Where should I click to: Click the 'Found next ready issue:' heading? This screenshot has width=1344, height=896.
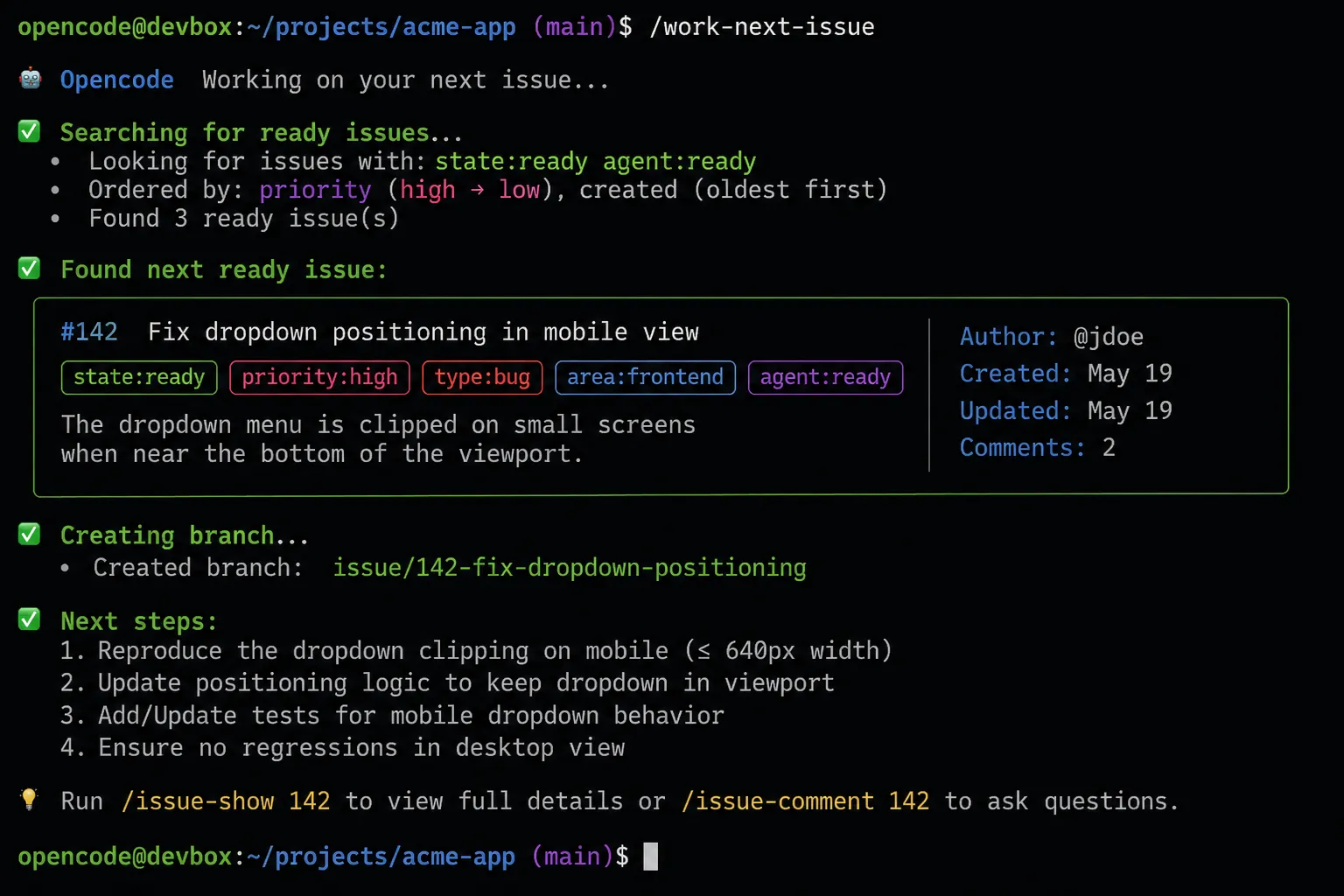pyautogui.click(x=223, y=269)
